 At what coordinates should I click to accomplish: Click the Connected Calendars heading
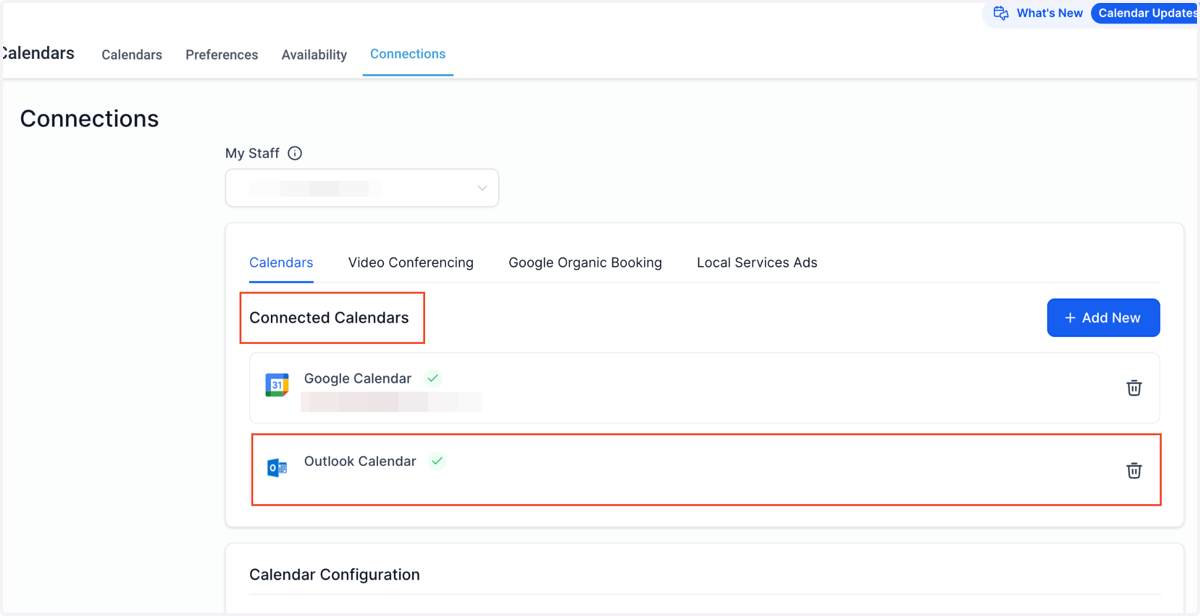pyautogui.click(x=329, y=318)
